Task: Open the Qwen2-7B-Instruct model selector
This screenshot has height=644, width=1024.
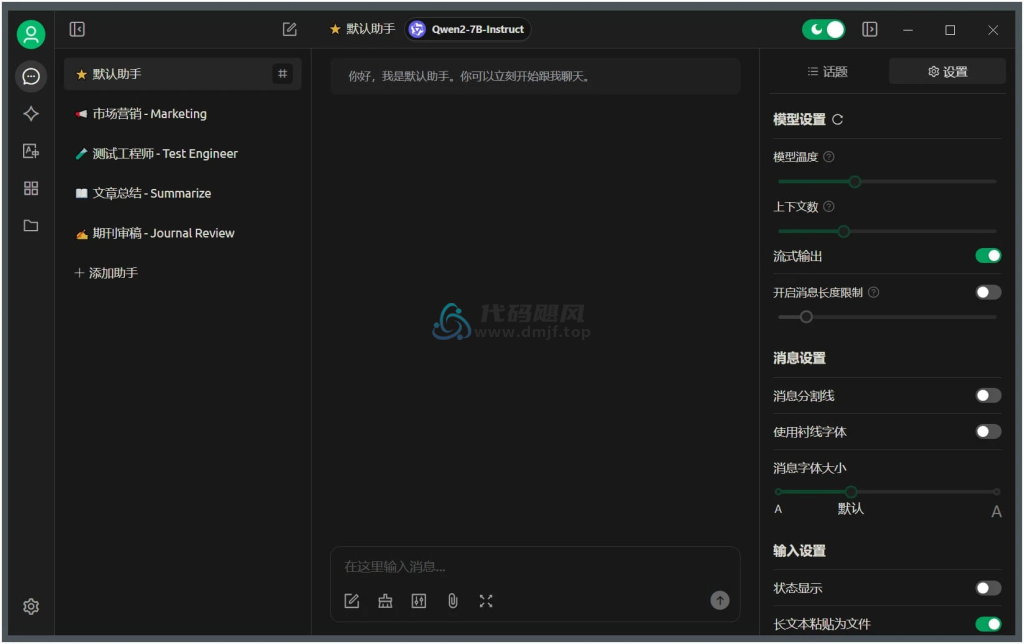Action: pos(468,29)
